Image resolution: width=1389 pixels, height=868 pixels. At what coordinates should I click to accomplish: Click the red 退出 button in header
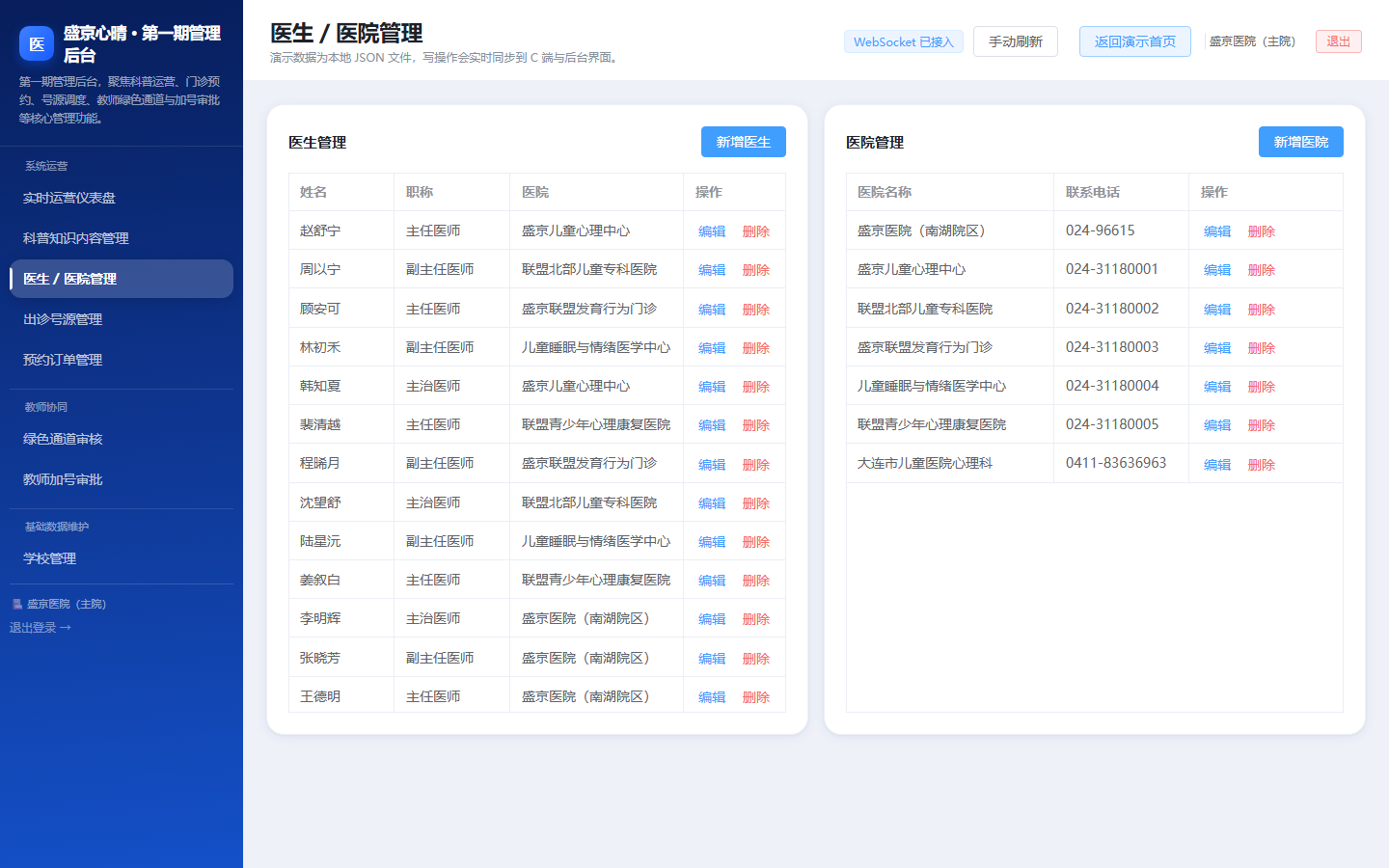pyautogui.click(x=1339, y=41)
